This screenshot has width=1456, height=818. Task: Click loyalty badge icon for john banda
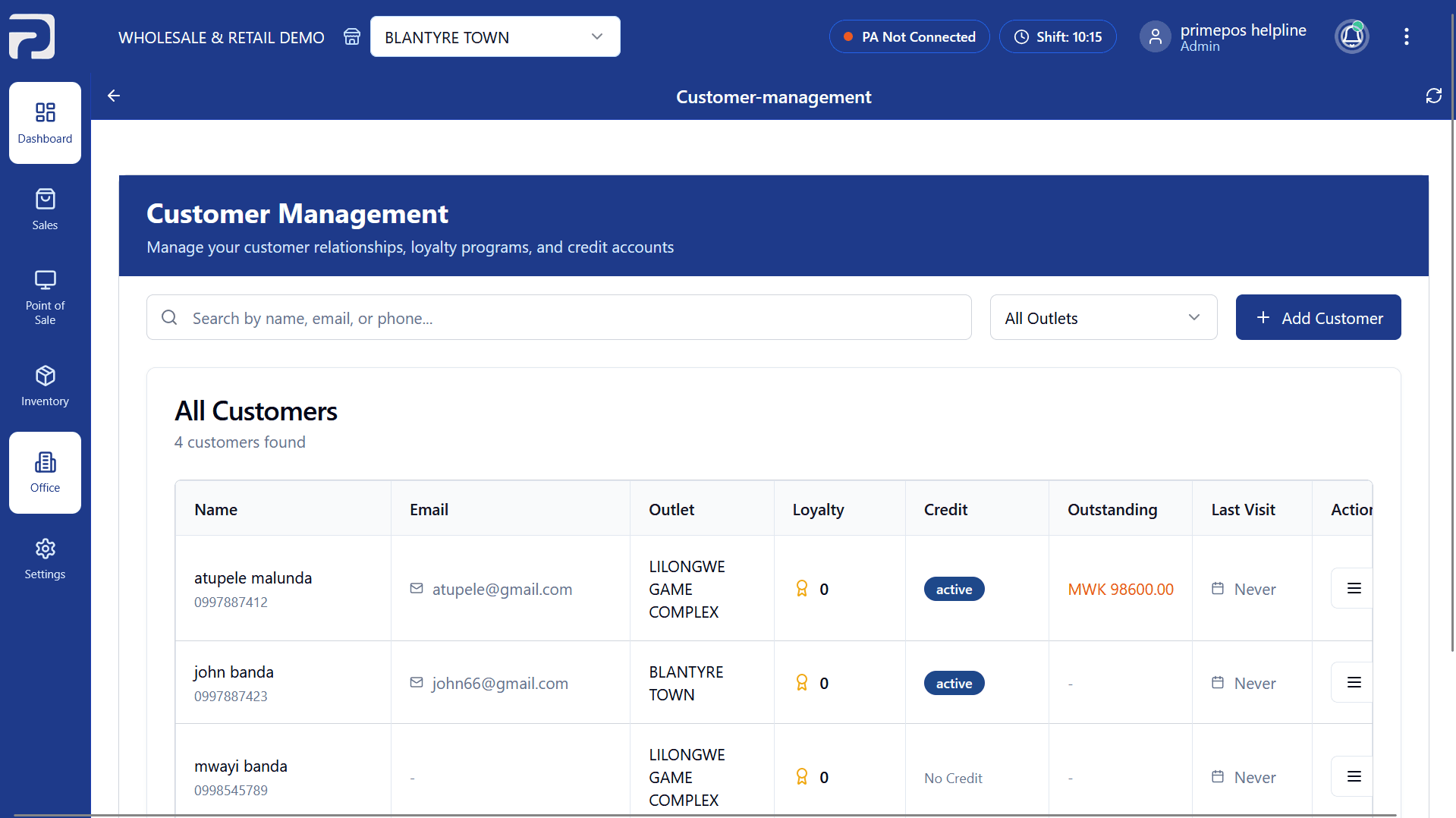[x=802, y=683]
